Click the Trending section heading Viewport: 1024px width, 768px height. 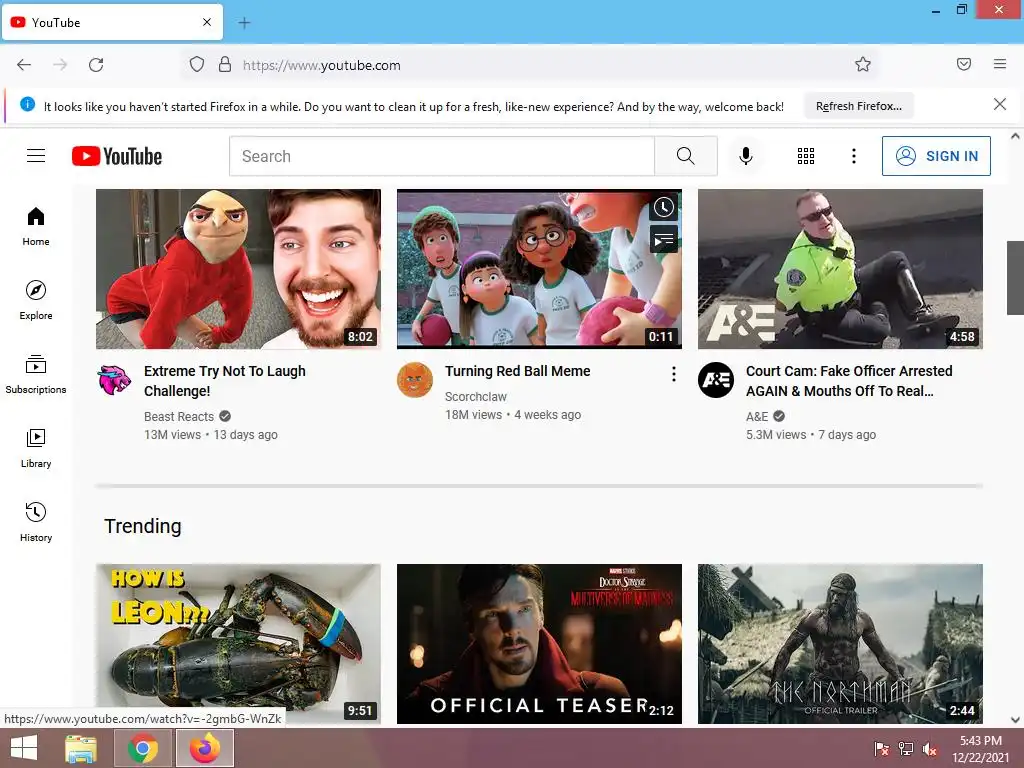click(143, 526)
